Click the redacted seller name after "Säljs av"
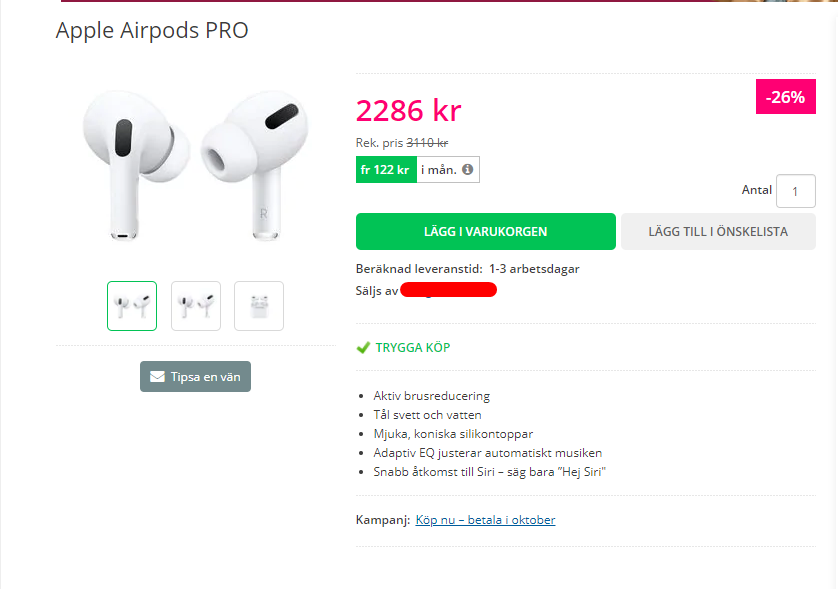The image size is (838, 589). point(450,291)
